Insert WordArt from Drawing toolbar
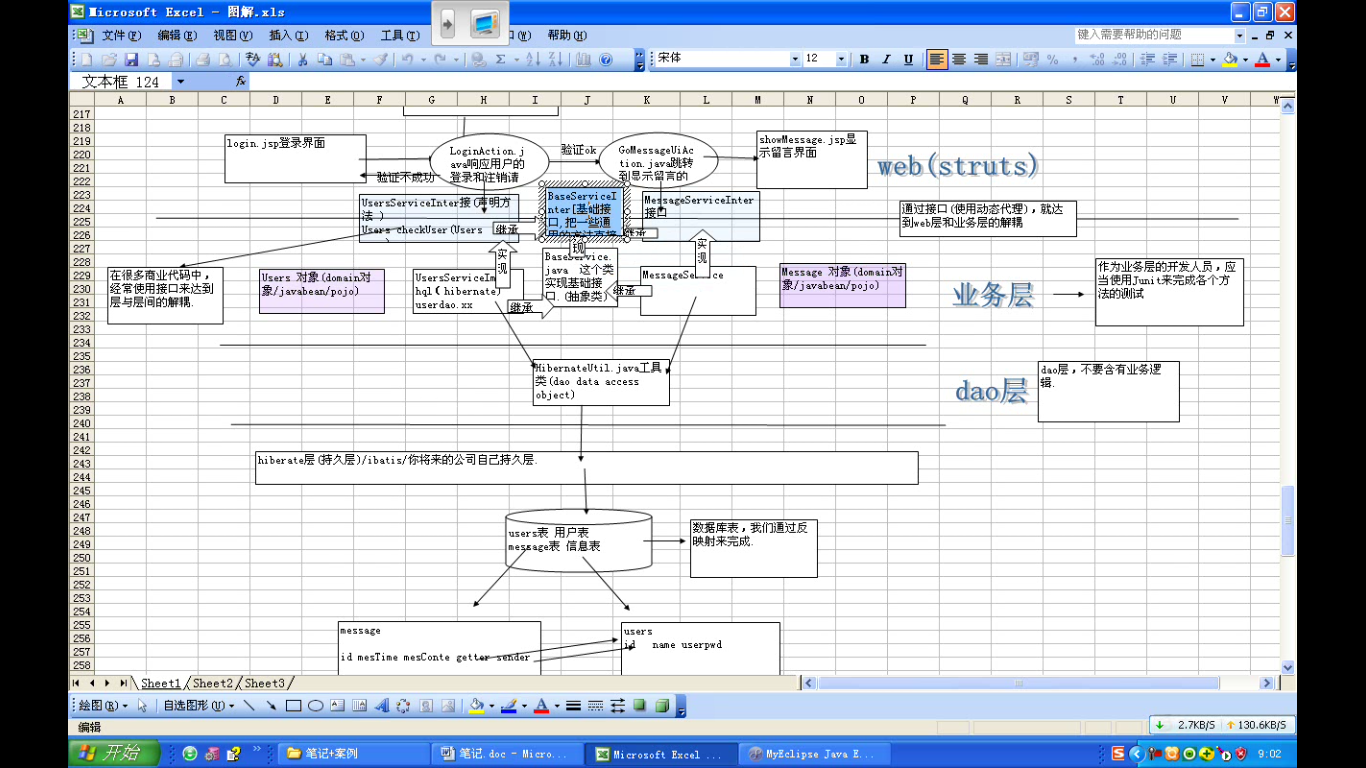1366x768 pixels. point(381,706)
